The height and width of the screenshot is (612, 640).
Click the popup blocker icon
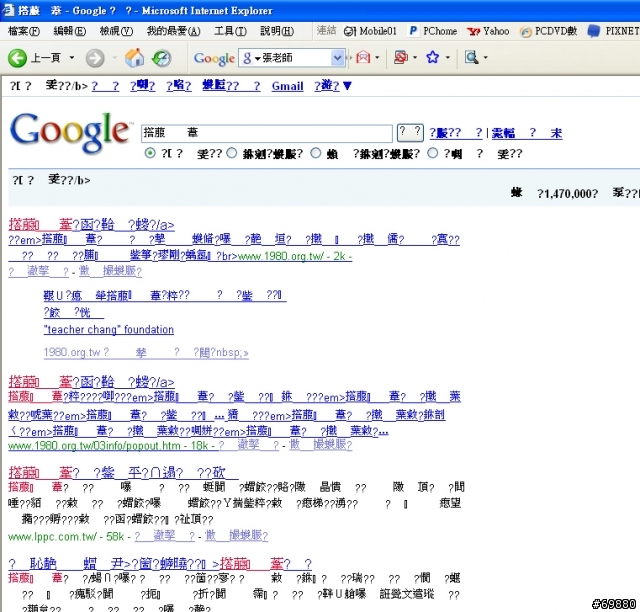coord(400,57)
